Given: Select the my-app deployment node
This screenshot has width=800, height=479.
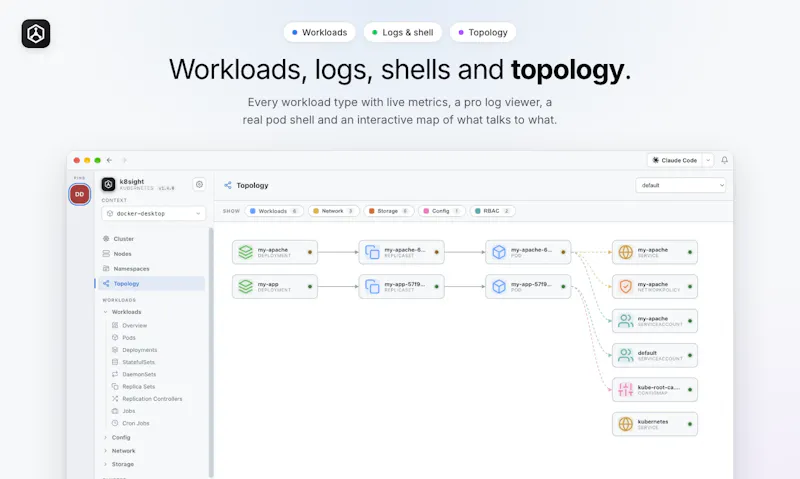Looking at the screenshot, I should 275,287.
